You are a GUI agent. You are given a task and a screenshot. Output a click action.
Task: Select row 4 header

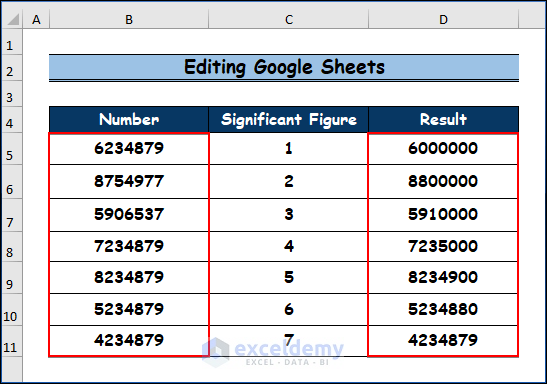point(12,120)
